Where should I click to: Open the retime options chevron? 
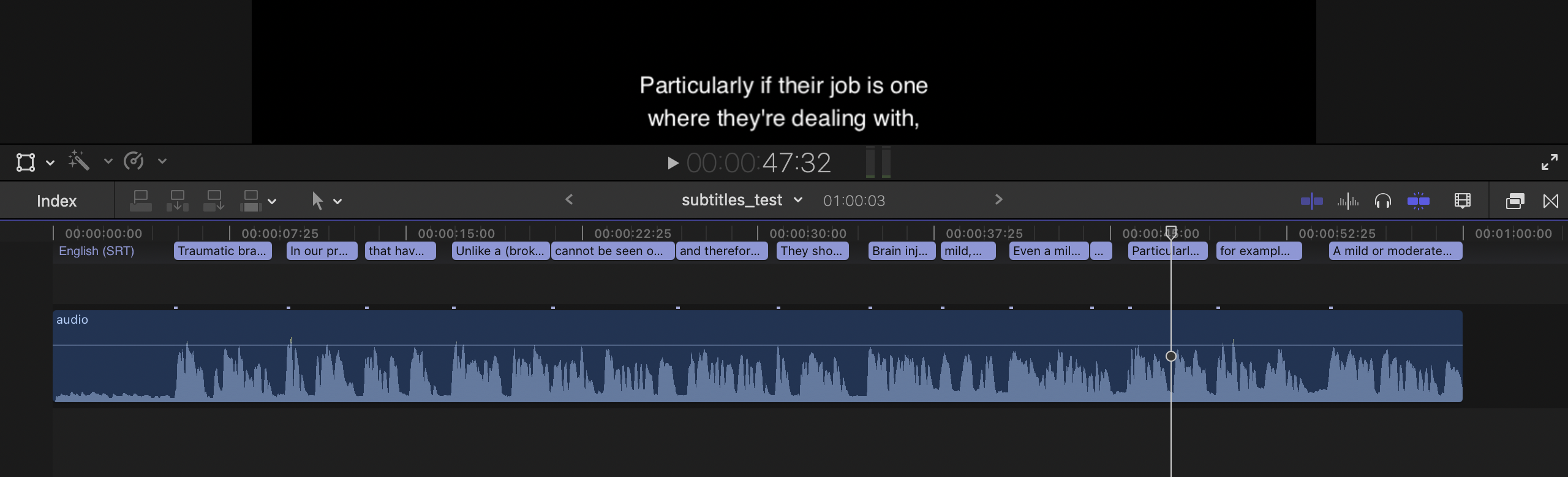coord(162,161)
